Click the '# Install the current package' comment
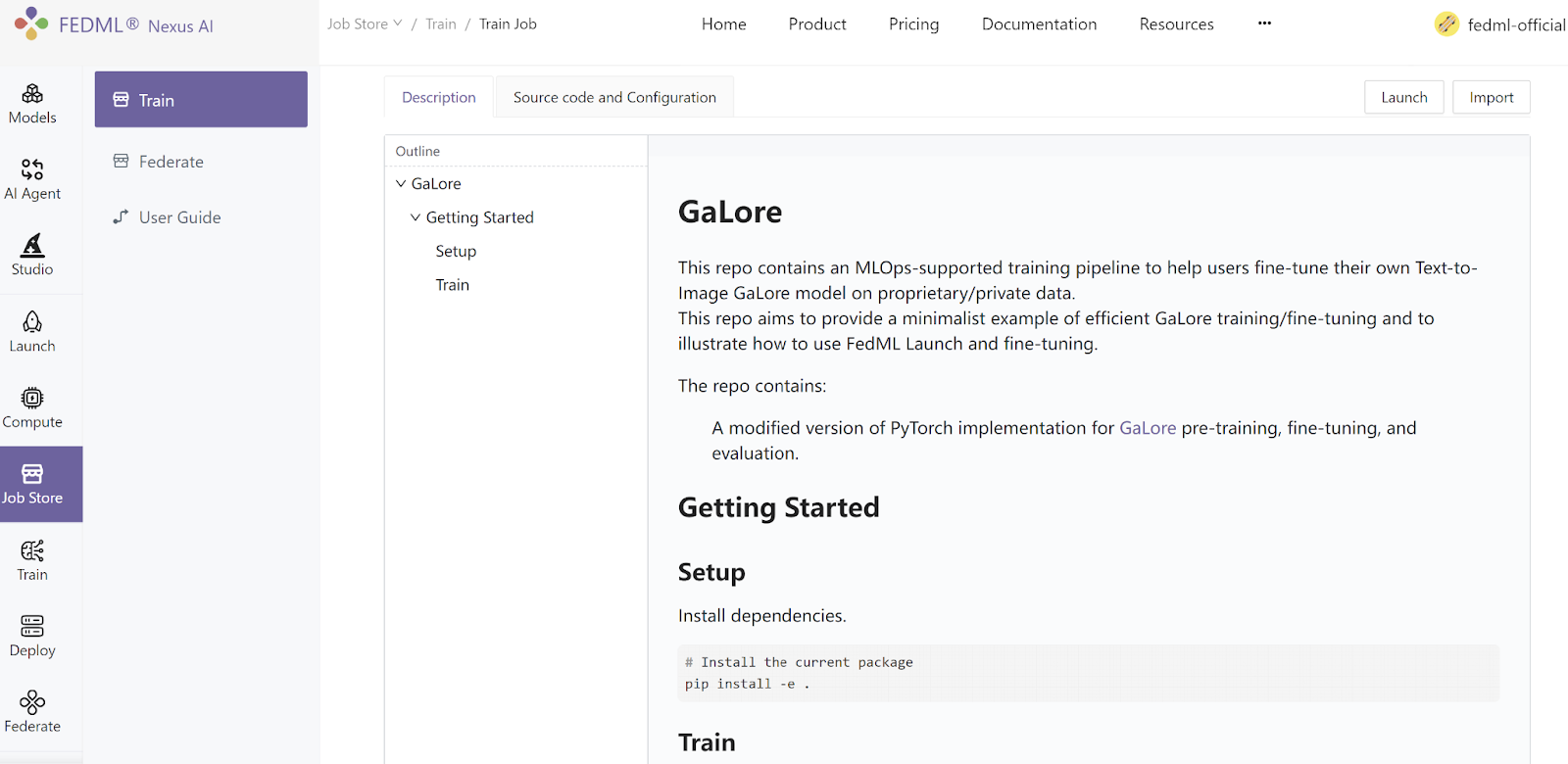Viewport: 1568px width, 764px height. pyautogui.click(x=799, y=662)
